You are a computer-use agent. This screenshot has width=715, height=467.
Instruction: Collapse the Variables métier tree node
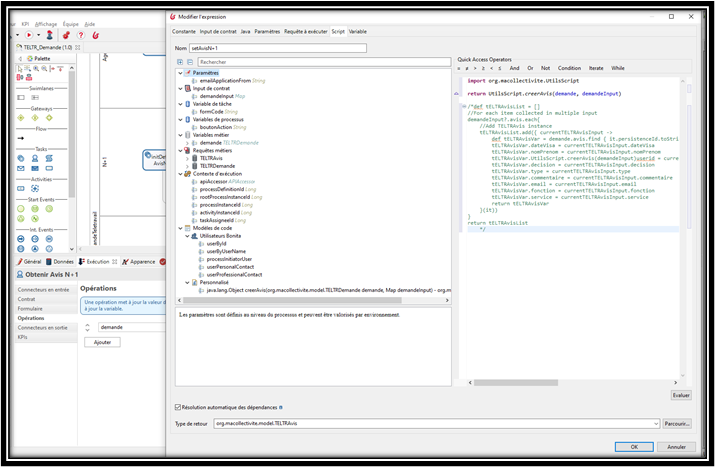[181, 135]
